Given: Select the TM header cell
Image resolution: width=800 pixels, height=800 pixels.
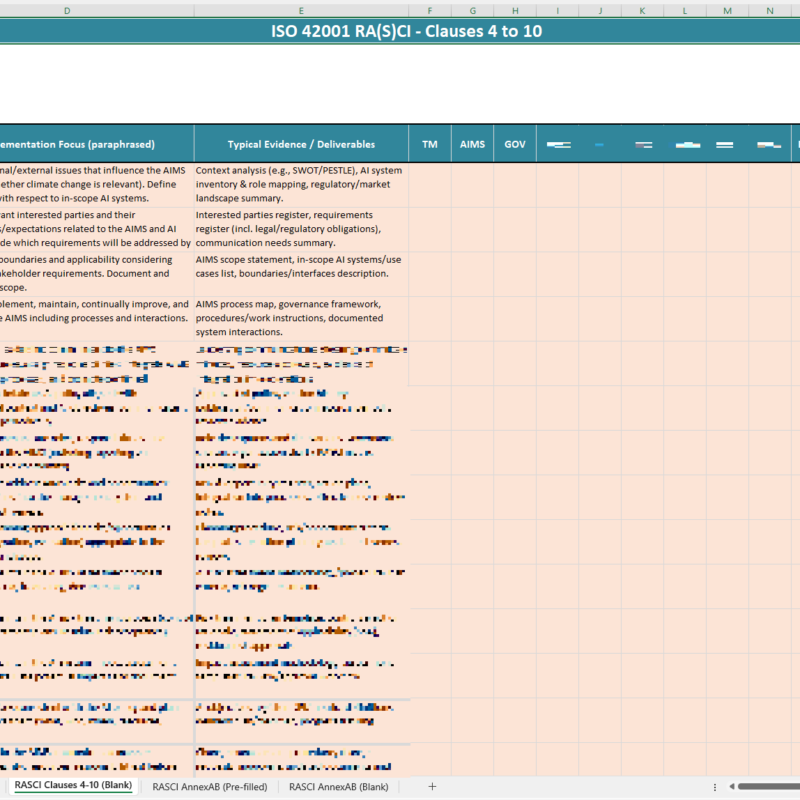Looking at the screenshot, I should [x=429, y=143].
